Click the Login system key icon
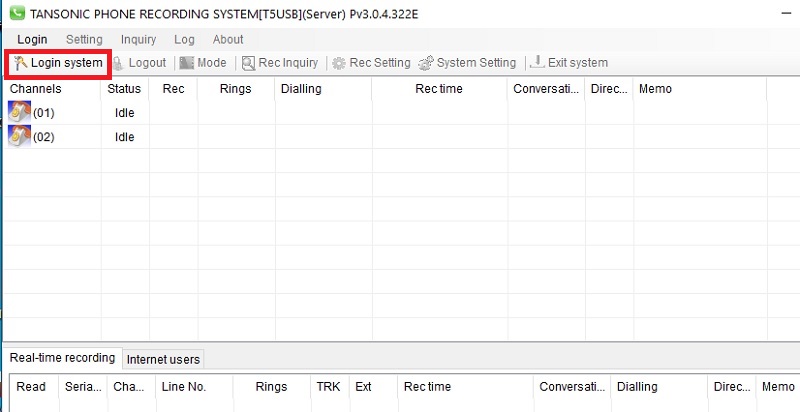Screen dimensions: 800x412 (20, 63)
